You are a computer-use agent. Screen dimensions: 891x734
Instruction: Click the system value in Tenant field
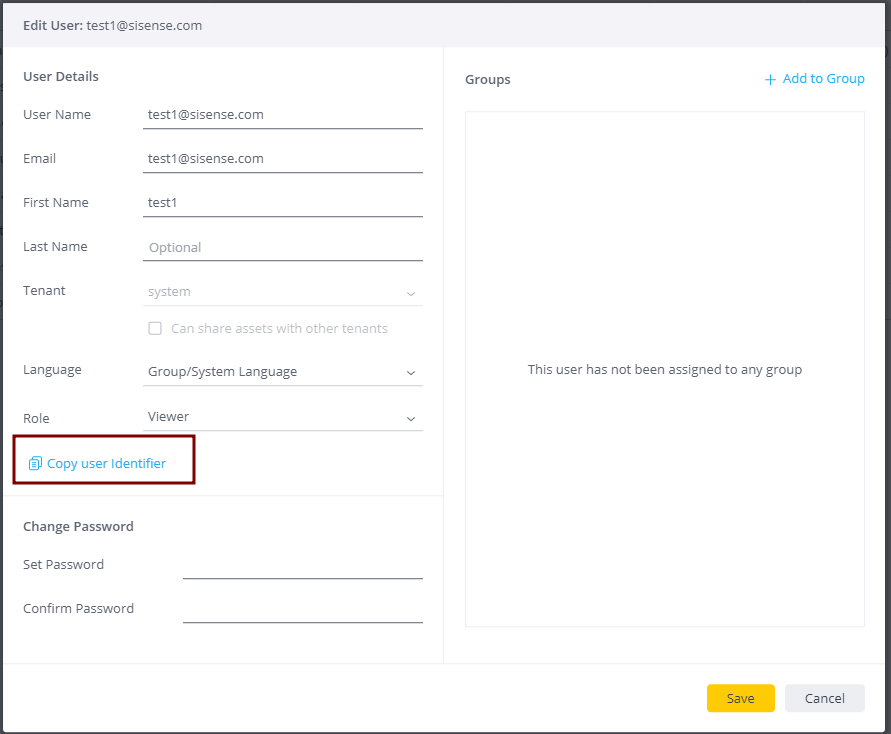[170, 292]
